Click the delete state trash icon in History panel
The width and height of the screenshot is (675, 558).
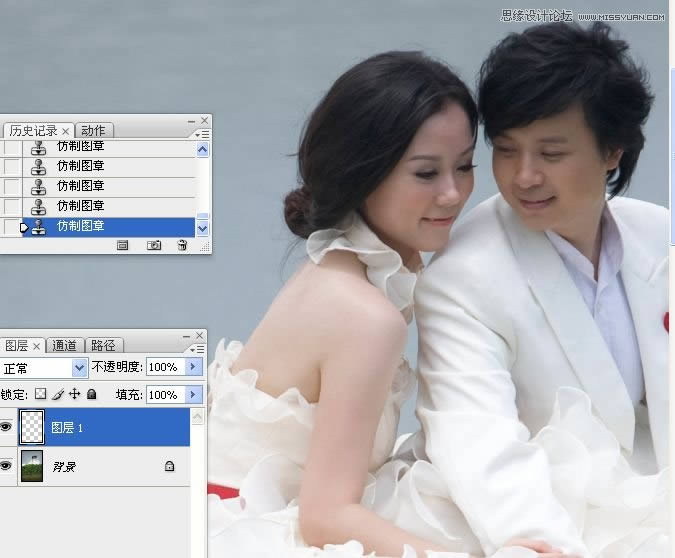pos(181,245)
